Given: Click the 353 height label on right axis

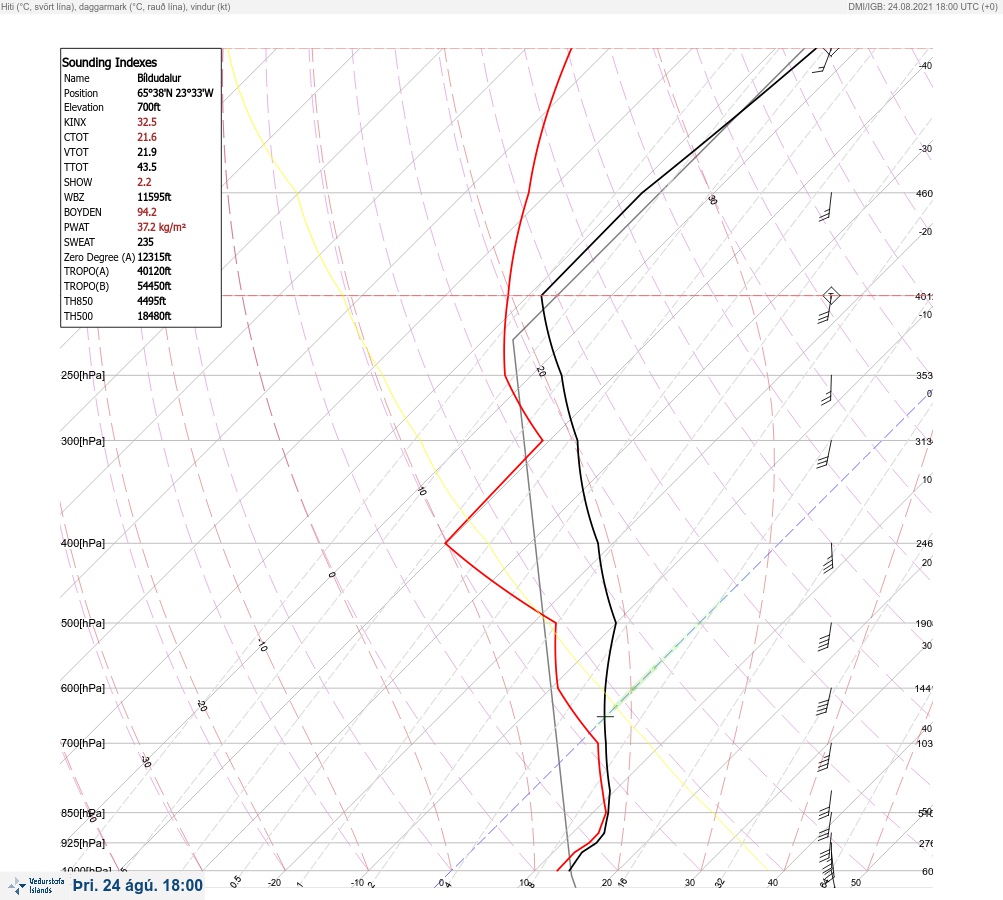Looking at the screenshot, I should [x=924, y=375].
